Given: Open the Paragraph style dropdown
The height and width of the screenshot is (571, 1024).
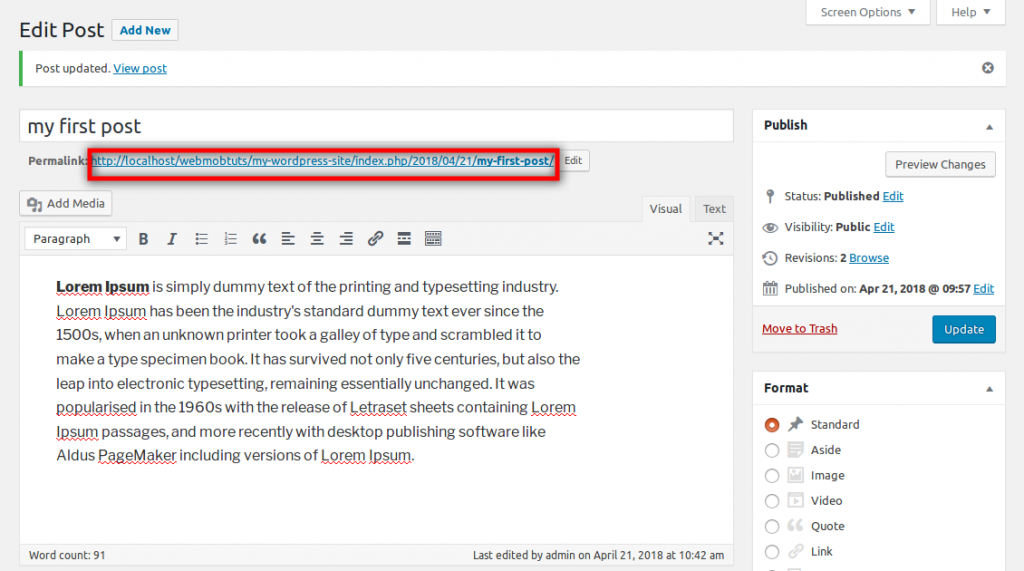Looking at the screenshot, I should click(75, 239).
